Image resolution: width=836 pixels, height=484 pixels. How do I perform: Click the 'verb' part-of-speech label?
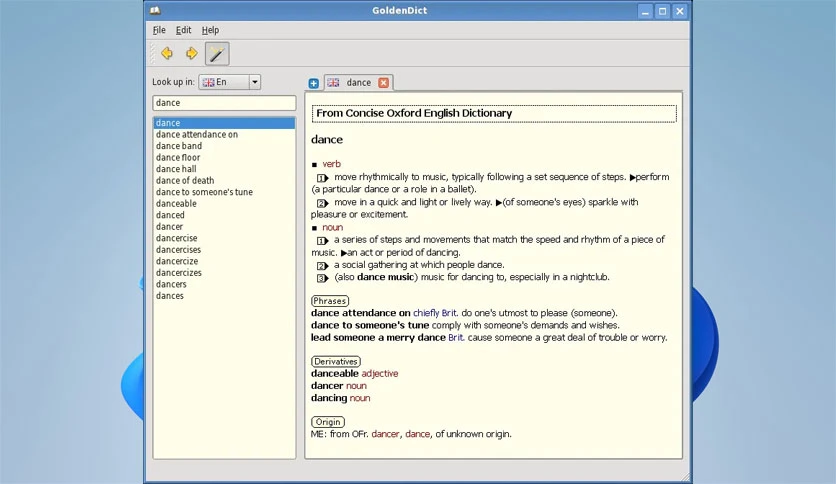point(331,164)
